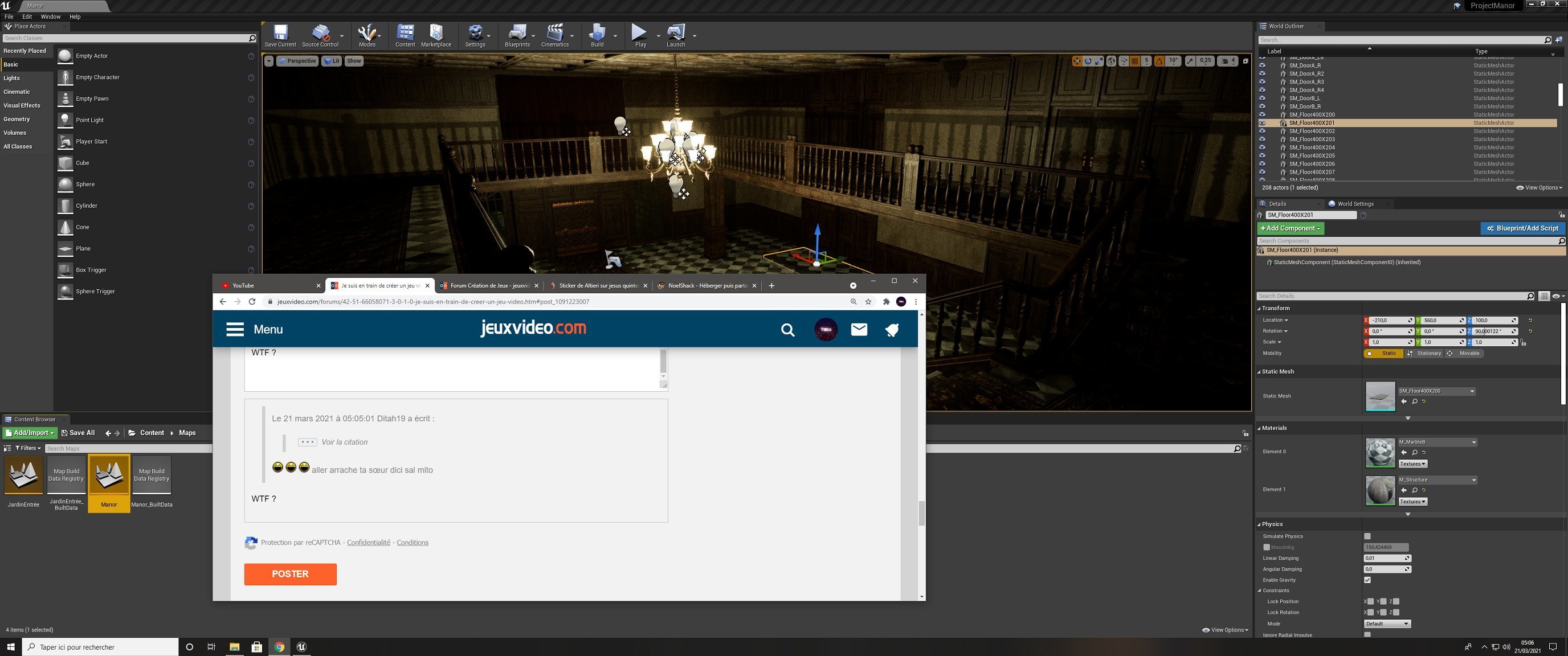The image size is (1568, 656).
Task: Toggle the scale lock ratio
Action: point(1523,343)
